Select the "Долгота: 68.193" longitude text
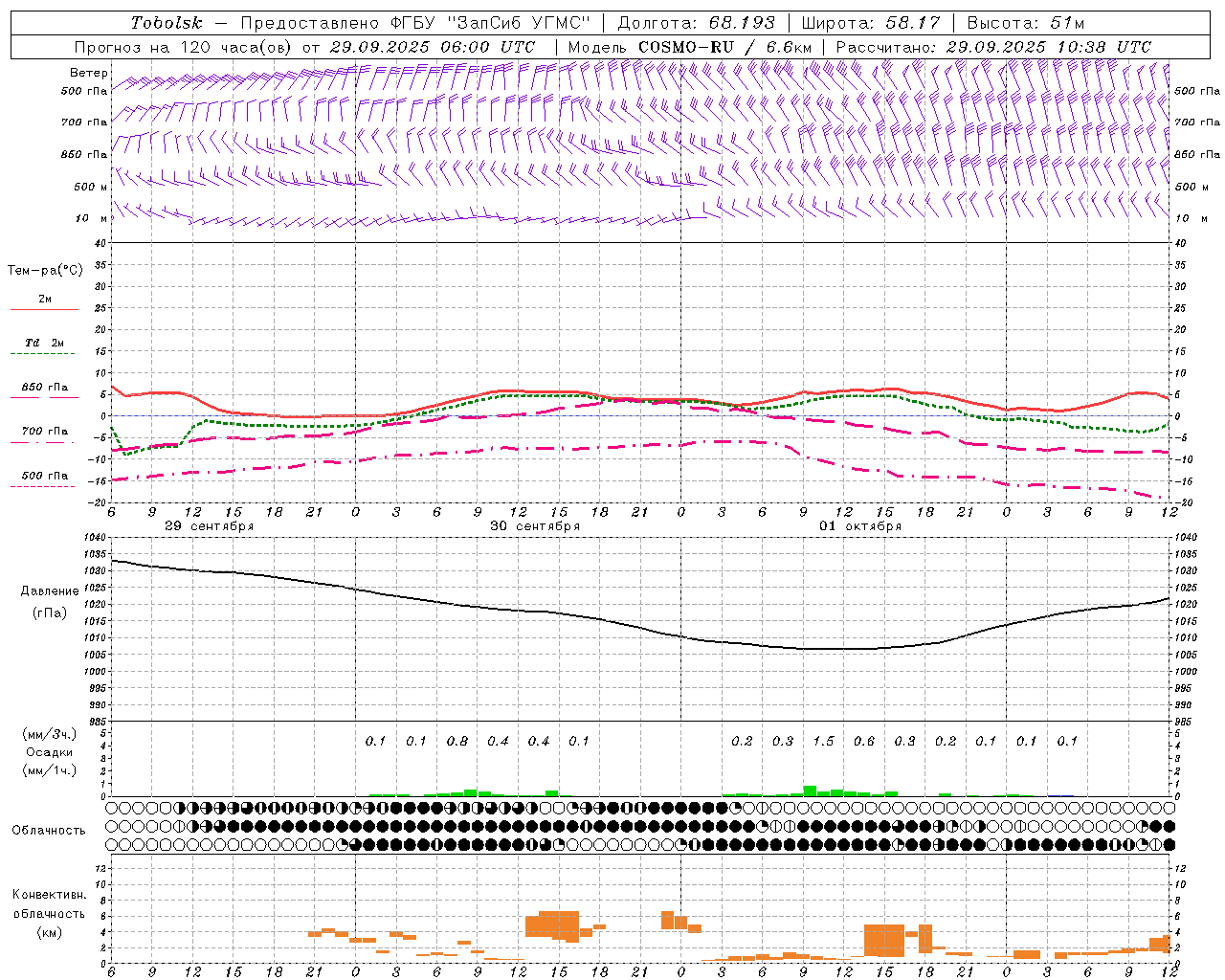Image resolution: width=1225 pixels, height=980 pixels. coord(696,23)
